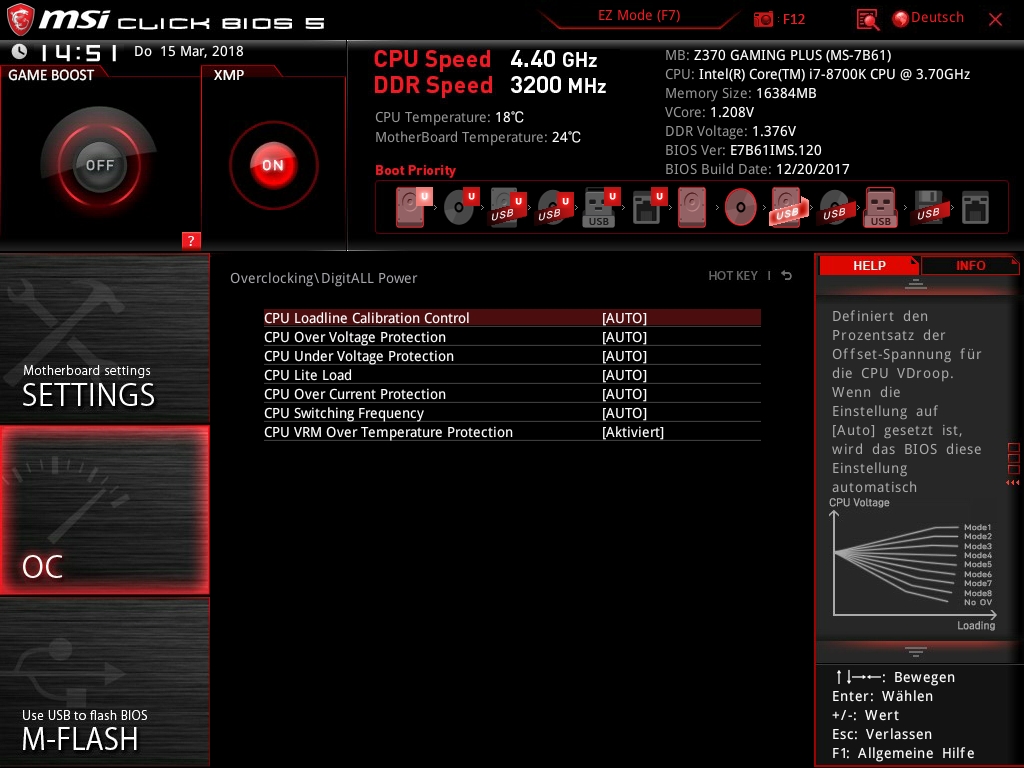
Task: Open CPU Under Voltage Protection [AUTO] value
Action: pos(624,356)
